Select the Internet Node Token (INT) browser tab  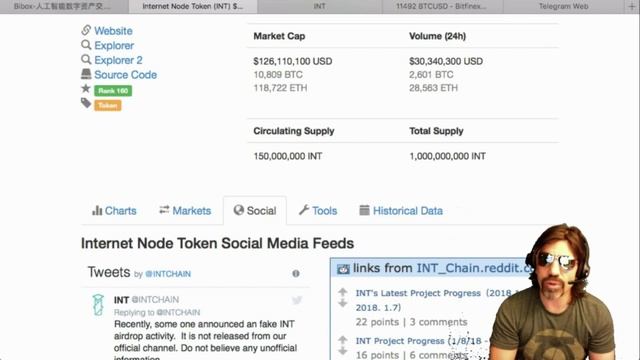pos(193,7)
